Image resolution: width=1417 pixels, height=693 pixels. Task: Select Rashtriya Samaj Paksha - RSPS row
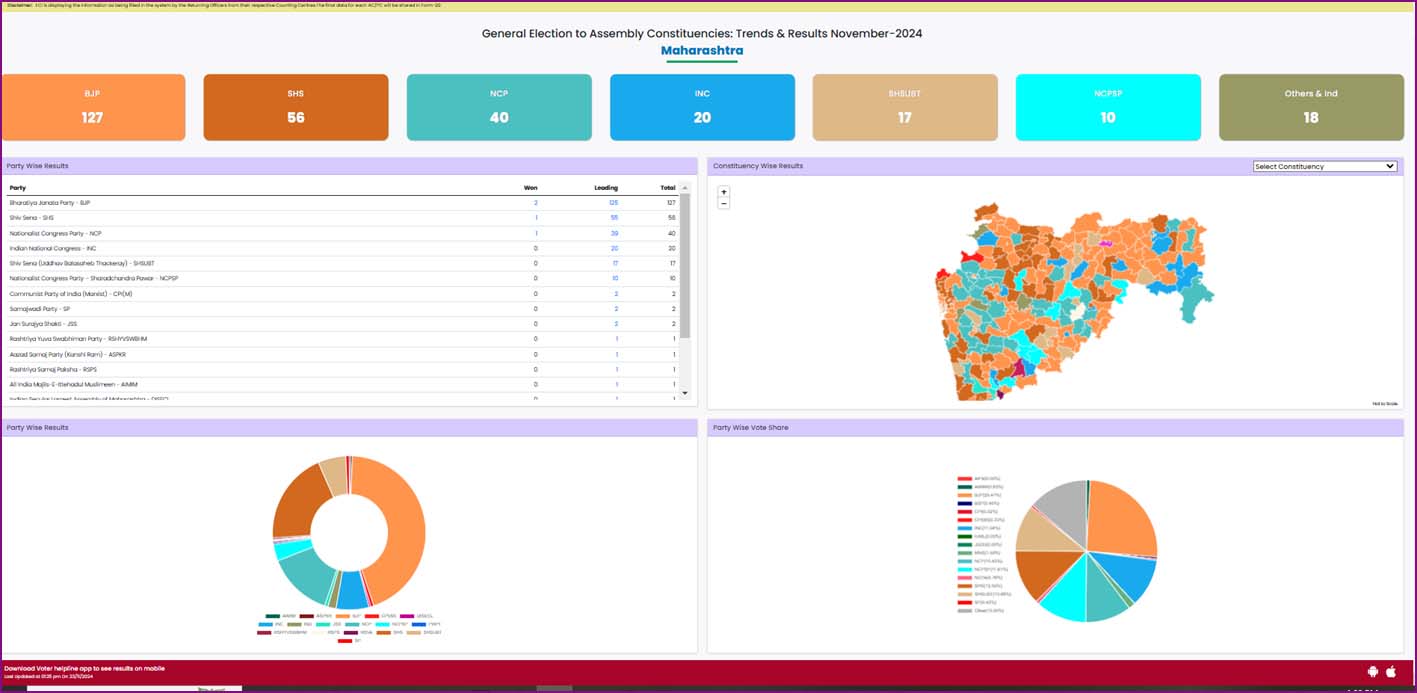click(343, 370)
